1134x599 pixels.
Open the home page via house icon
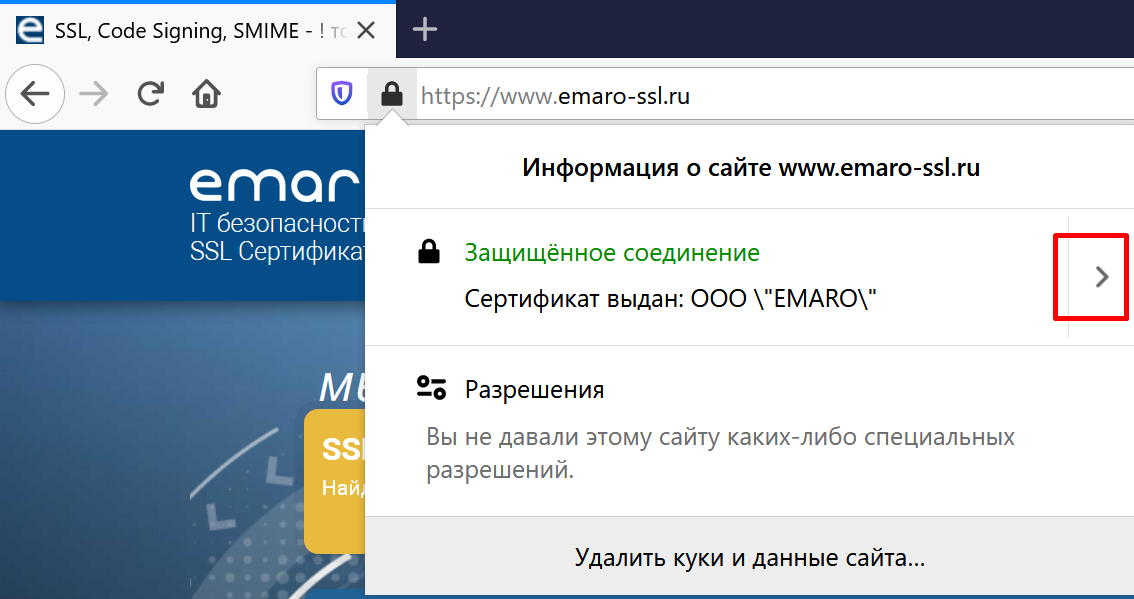206,94
